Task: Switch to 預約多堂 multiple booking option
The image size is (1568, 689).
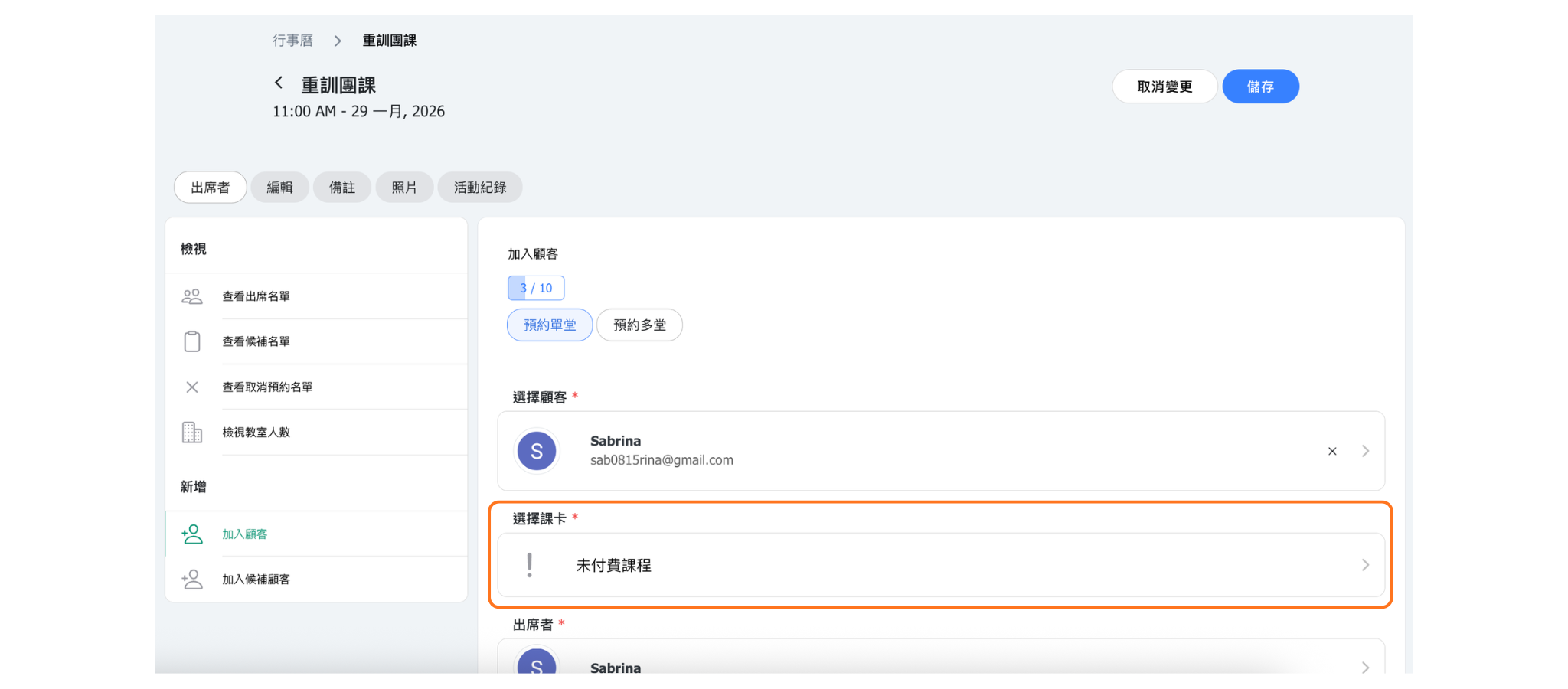Action: pyautogui.click(x=639, y=325)
